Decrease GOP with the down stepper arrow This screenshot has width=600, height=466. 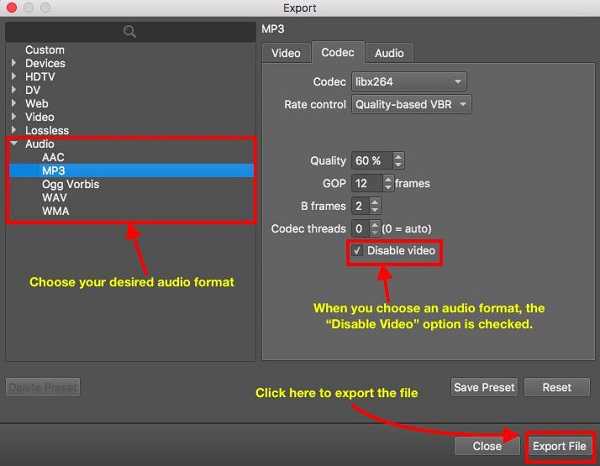(x=388, y=187)
